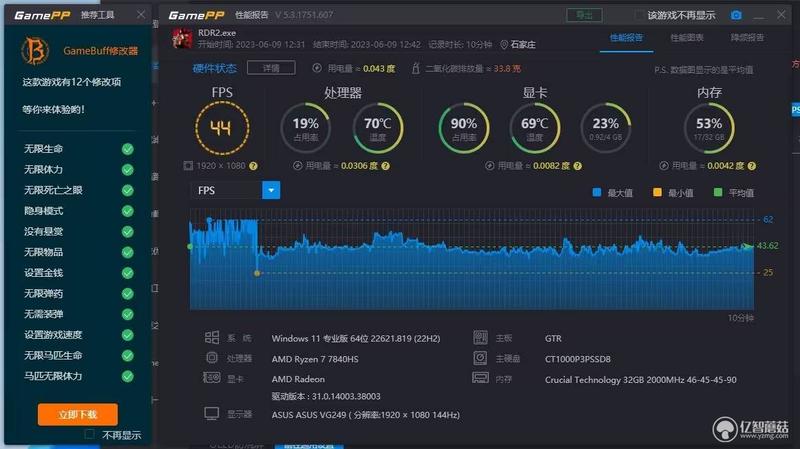800x449 pixels.
Task: Click the memory stick icon beside Crucial Technology
Action: coord(480,378)
